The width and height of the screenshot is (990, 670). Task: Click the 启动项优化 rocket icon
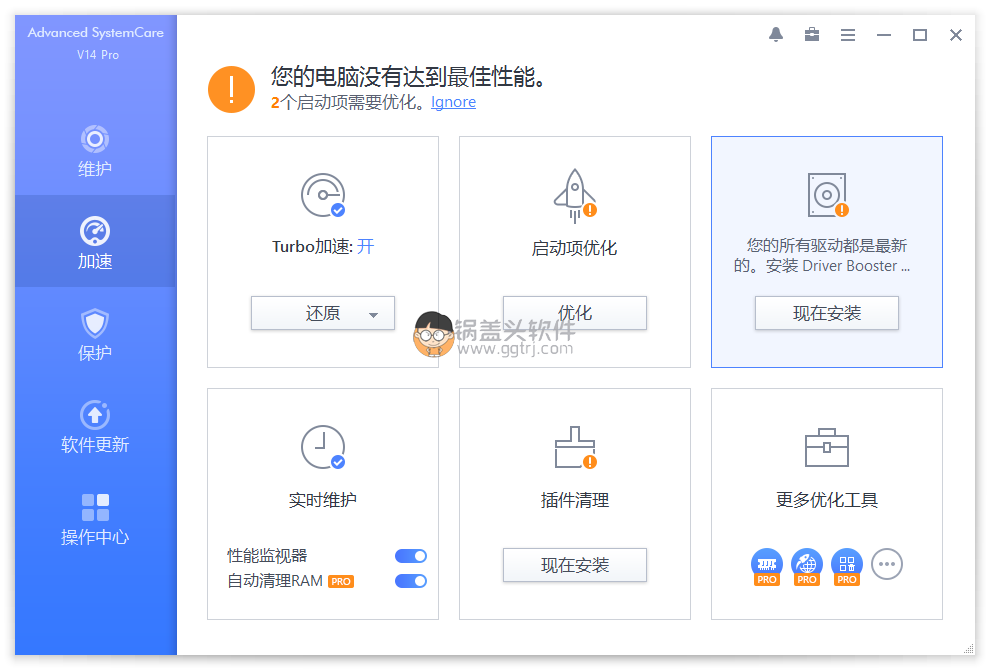[575, 196]
